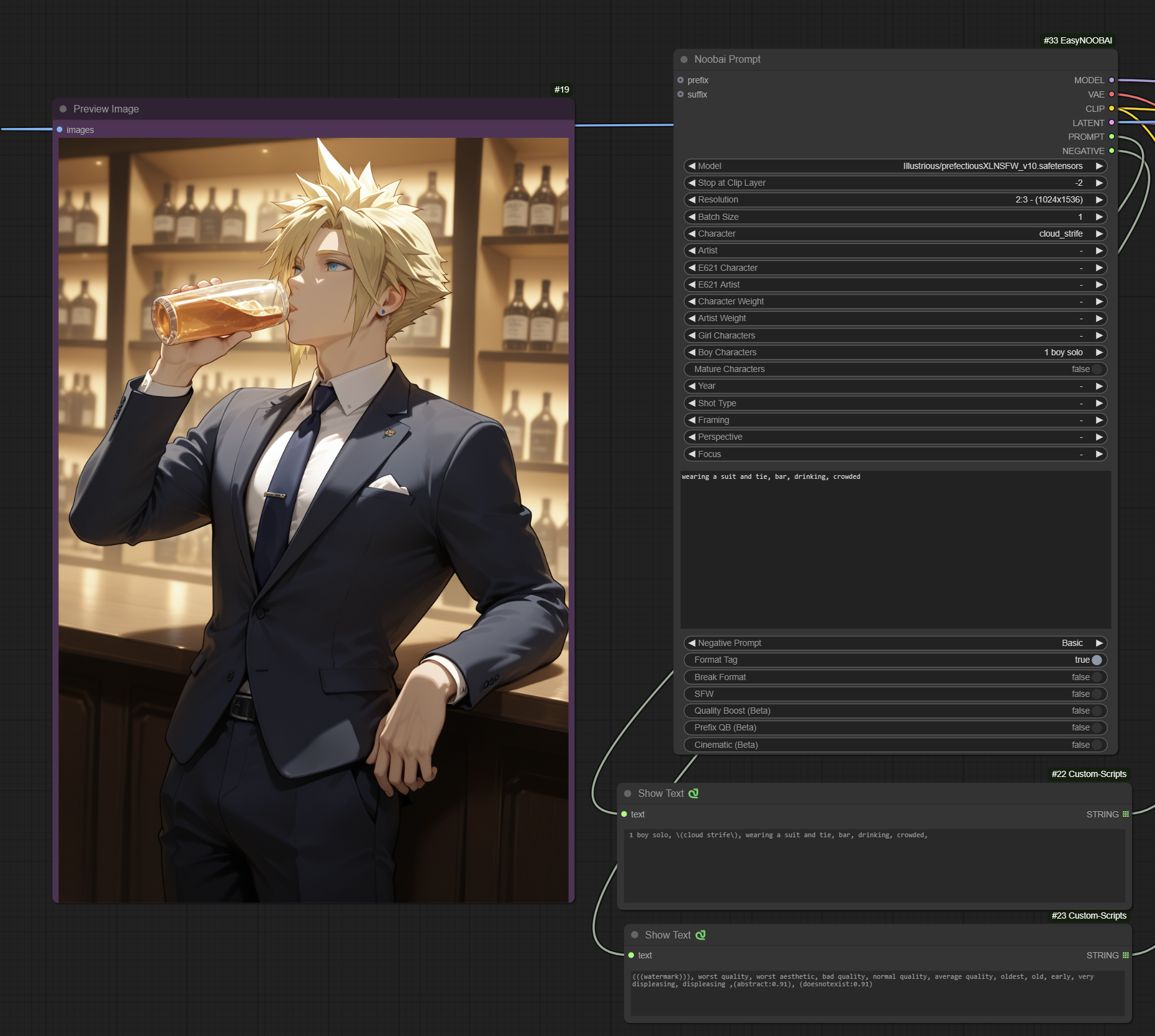Image resolution: width=1155 pixels, height=1036 pixels.
Task: Click the pink LATENT output connector
Action: (x=1112, y=123)
